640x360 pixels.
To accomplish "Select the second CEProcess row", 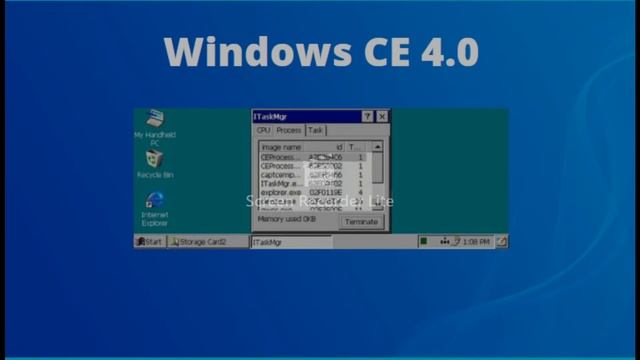I will click(312, 166).
